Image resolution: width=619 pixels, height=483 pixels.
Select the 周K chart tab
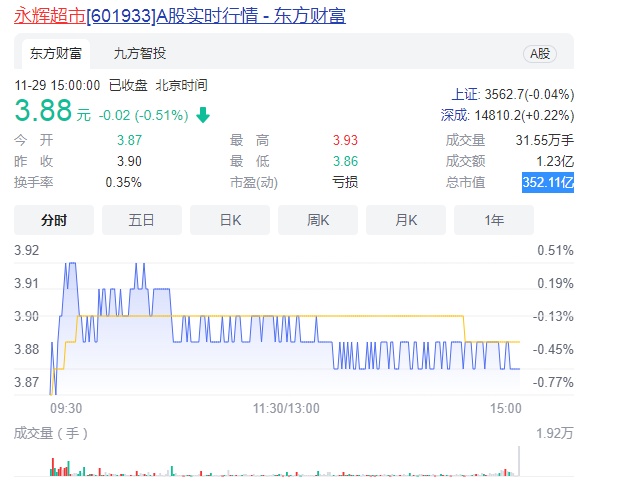click(318, 220)
